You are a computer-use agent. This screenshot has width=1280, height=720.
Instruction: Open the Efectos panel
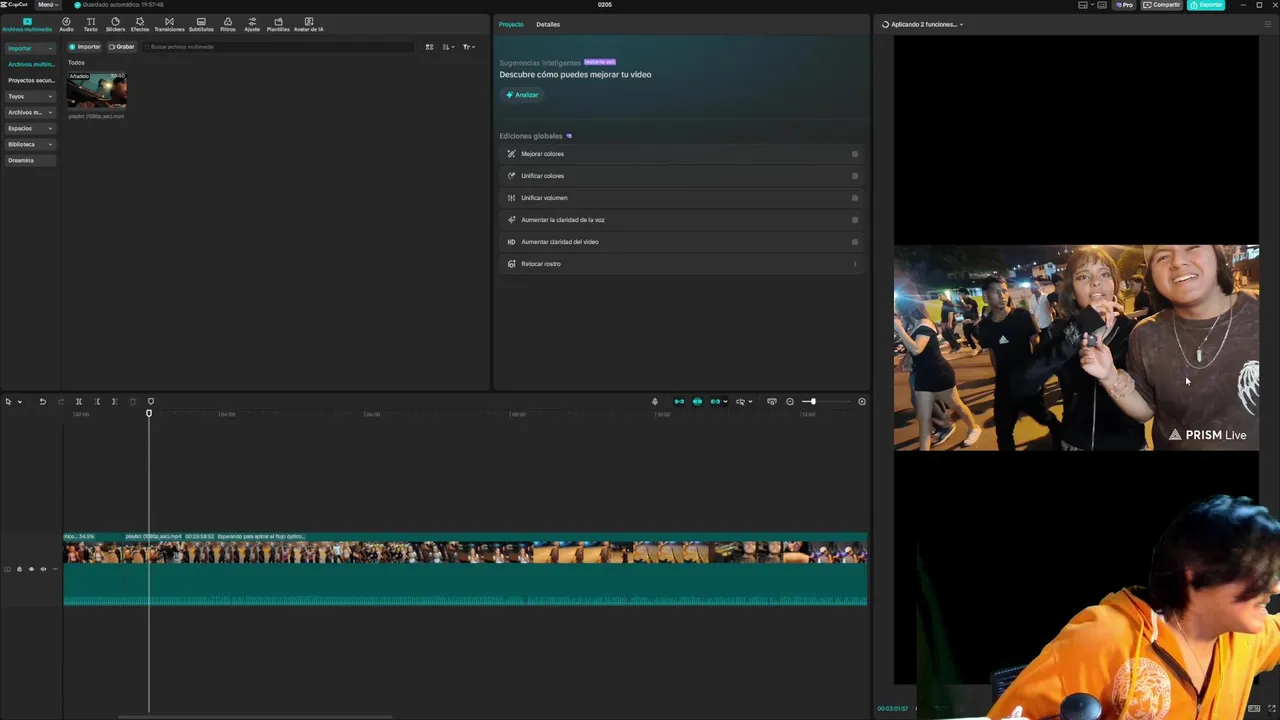pyautogui.click(x=140, y=24)
